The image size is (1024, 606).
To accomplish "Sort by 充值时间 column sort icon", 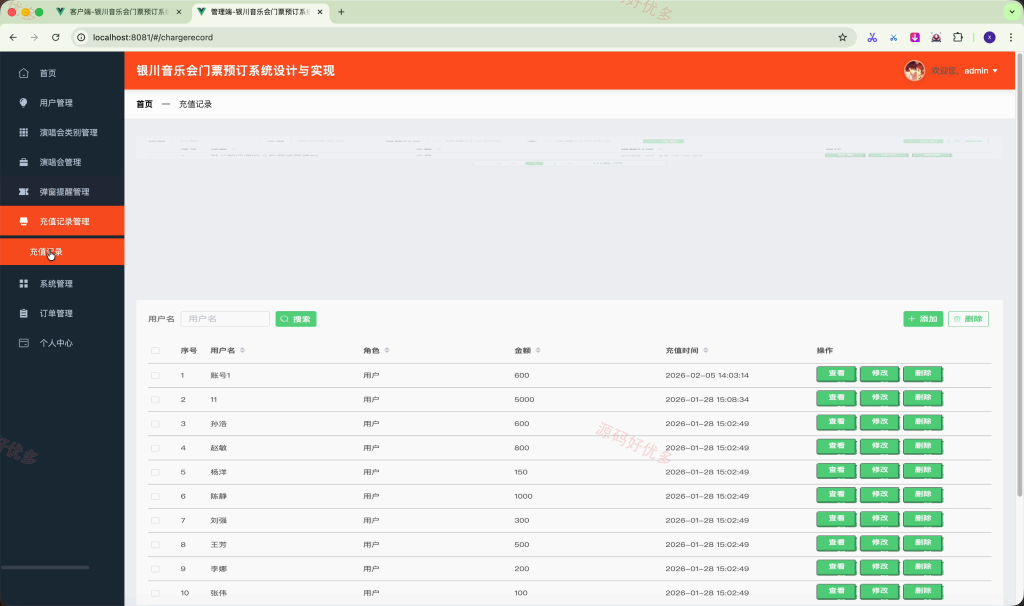I will coord(706,351).
